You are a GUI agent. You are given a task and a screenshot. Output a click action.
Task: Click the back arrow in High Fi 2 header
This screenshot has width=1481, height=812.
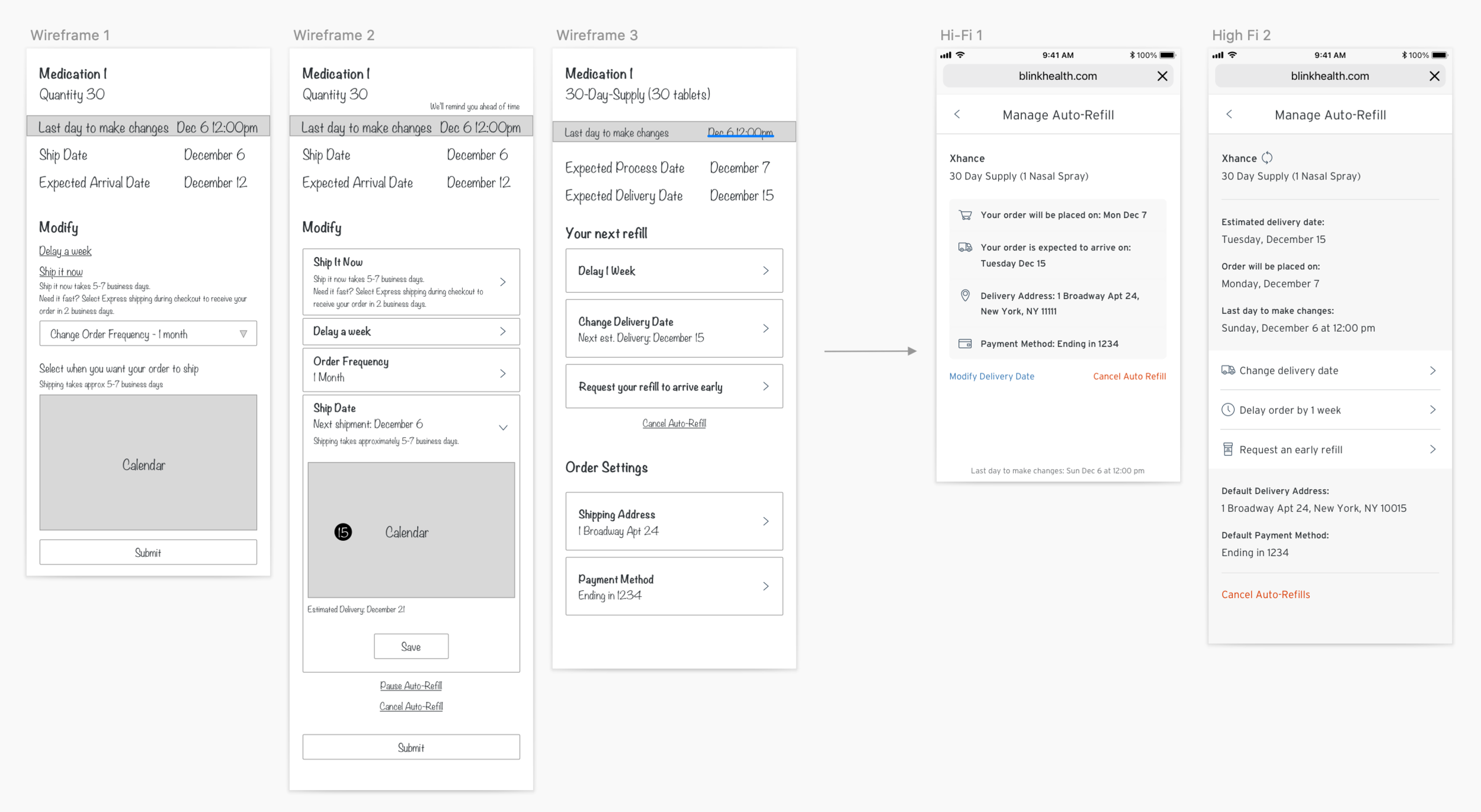coord(1229,114)
